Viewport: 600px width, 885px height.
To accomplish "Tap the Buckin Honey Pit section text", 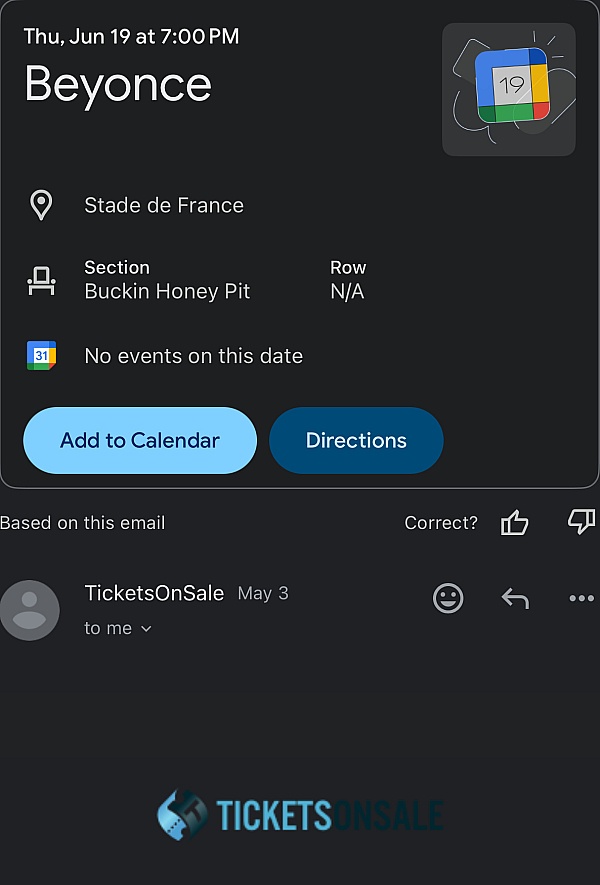I will 167,292.
